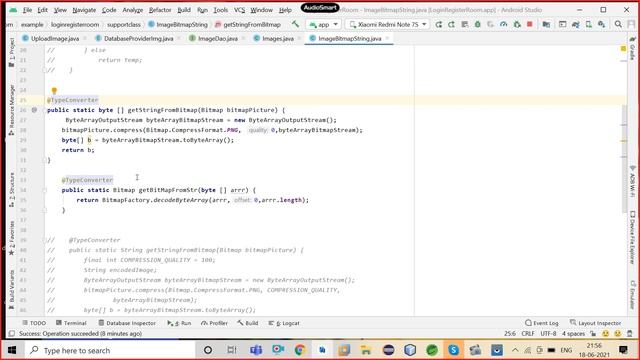The height and width of the screenshot is (360, 640).
Task: Click the editor vertical scrollbar
Action: tap(624, 158)
